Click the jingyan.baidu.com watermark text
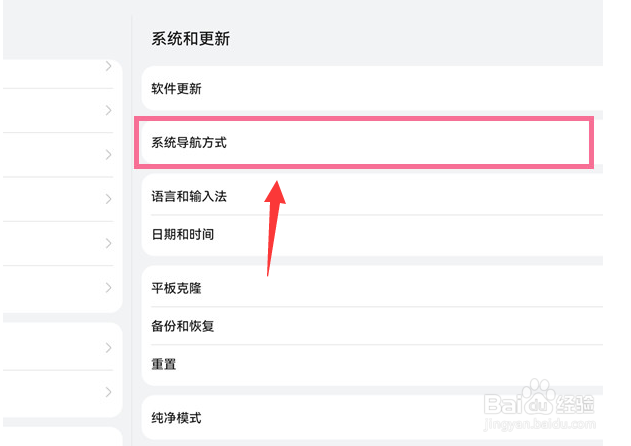The height and width of the screenshot is (446, 631). click(539, 424)
